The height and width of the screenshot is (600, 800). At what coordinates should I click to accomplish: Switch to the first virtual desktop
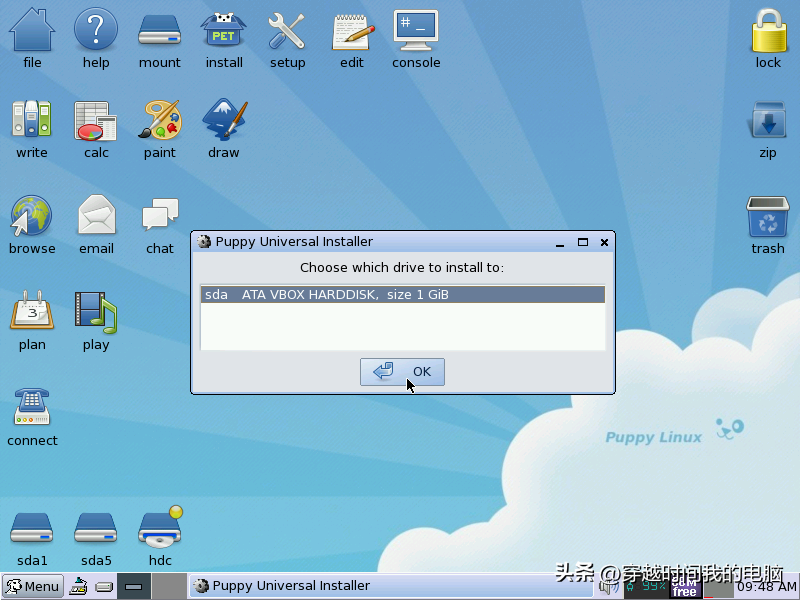pos(134,586)
